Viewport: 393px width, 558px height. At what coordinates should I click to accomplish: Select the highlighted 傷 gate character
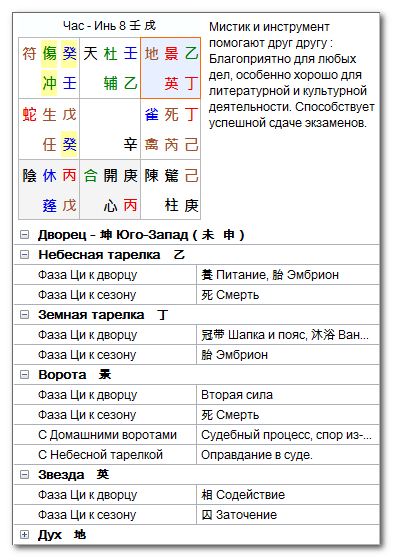49,54
